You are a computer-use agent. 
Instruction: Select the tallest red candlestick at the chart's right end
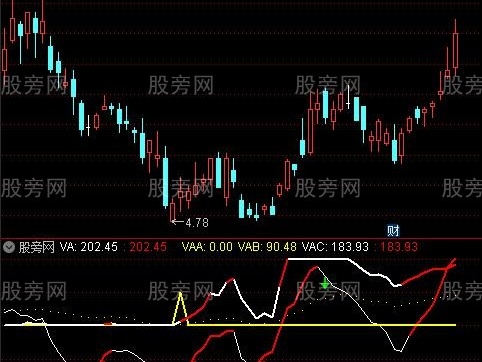click(x=455, y=50)
